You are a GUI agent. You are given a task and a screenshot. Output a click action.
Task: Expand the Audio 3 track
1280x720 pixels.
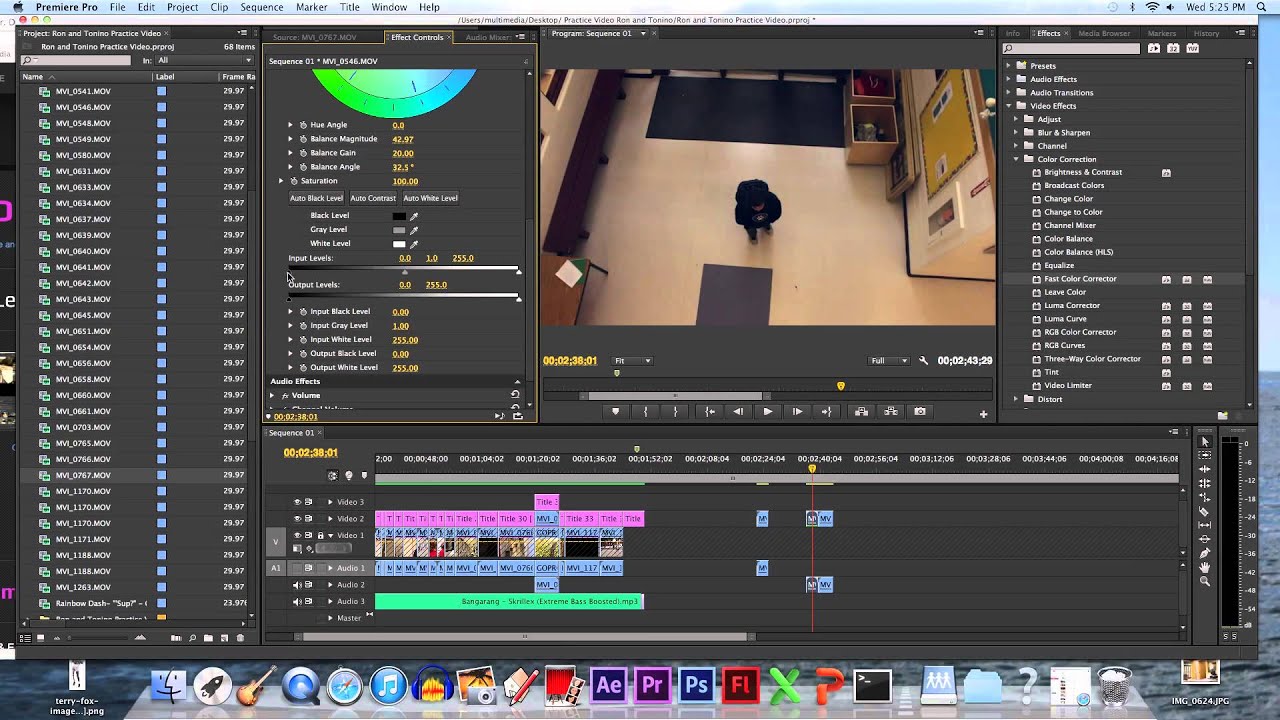330,602
